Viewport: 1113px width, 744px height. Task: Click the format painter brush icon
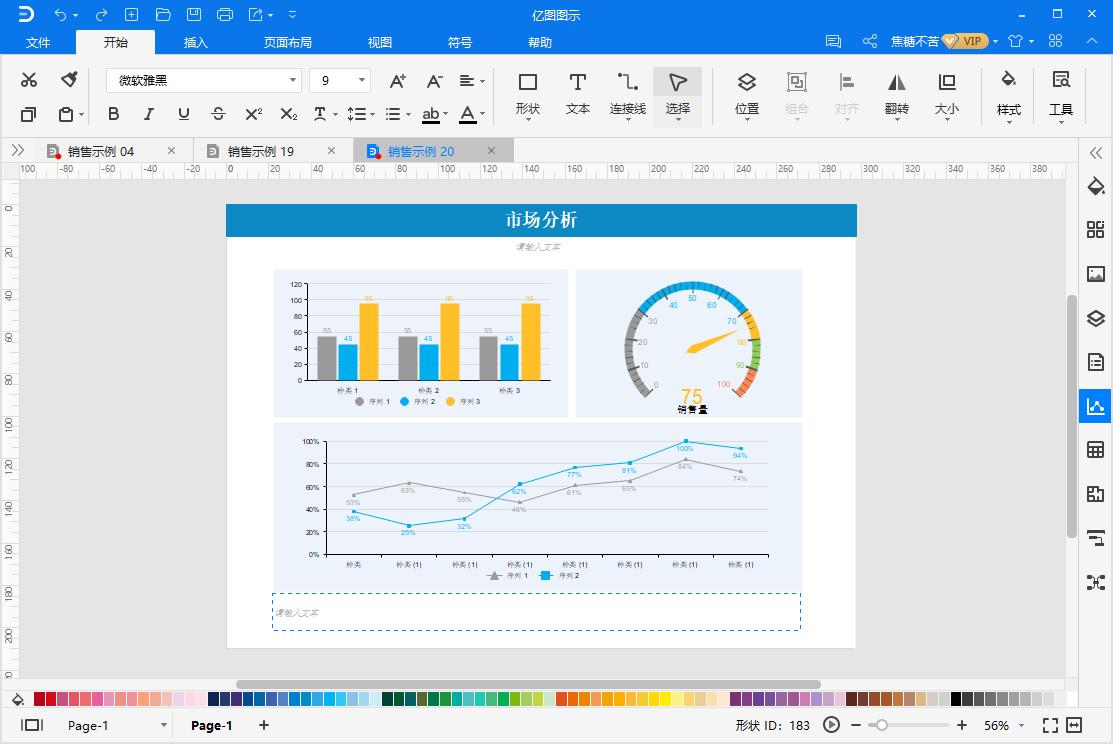pos(69,80)
